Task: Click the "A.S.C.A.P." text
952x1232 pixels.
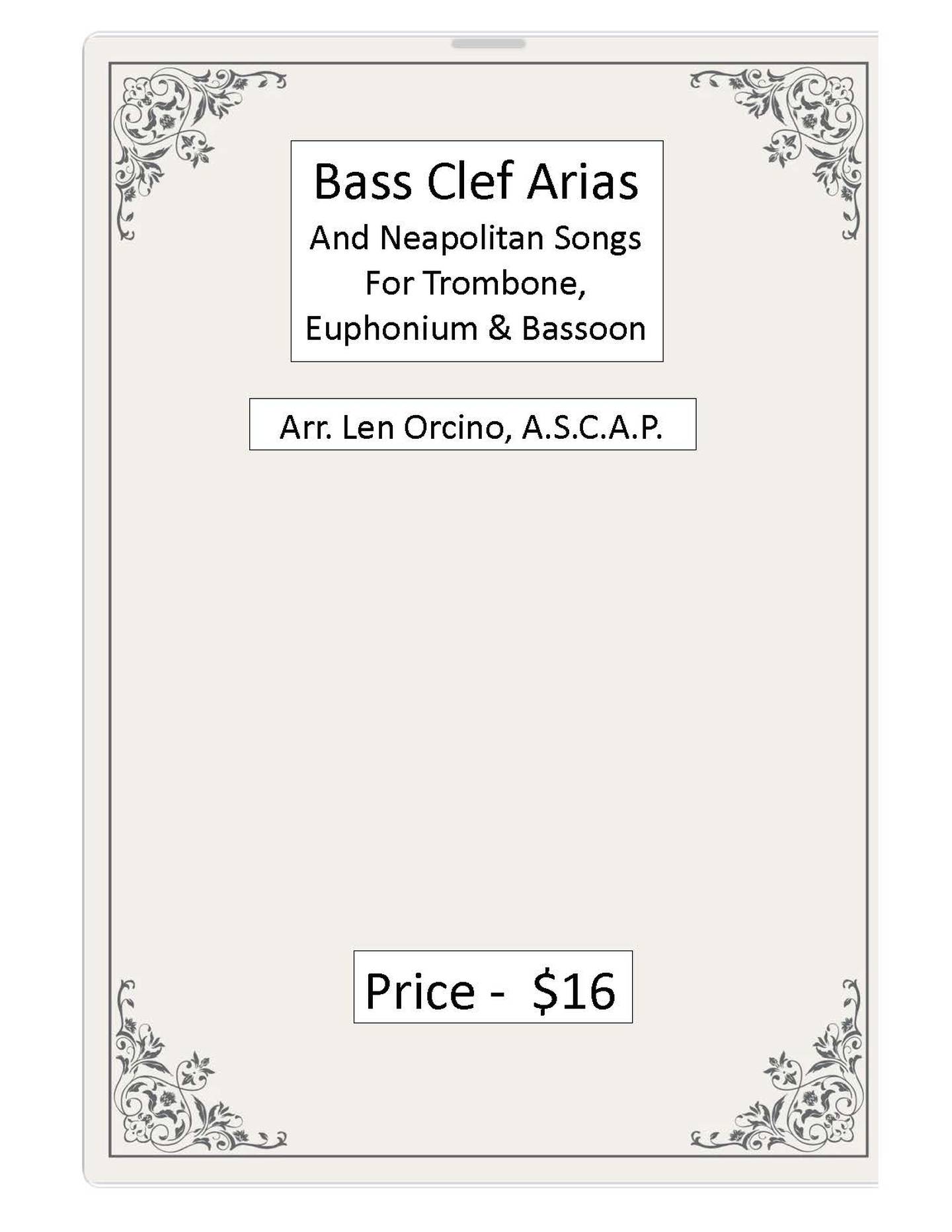Action: [x=592, y=428]
